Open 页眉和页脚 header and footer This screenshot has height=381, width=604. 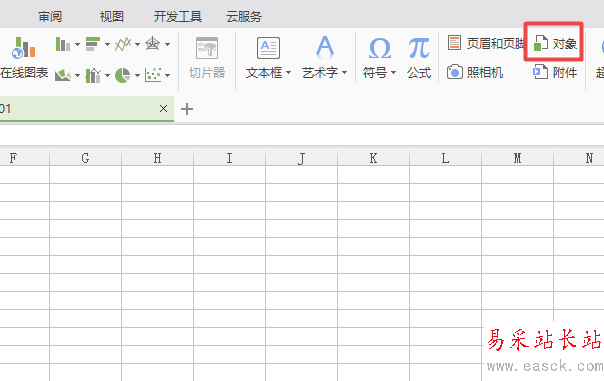coord(485,44)
